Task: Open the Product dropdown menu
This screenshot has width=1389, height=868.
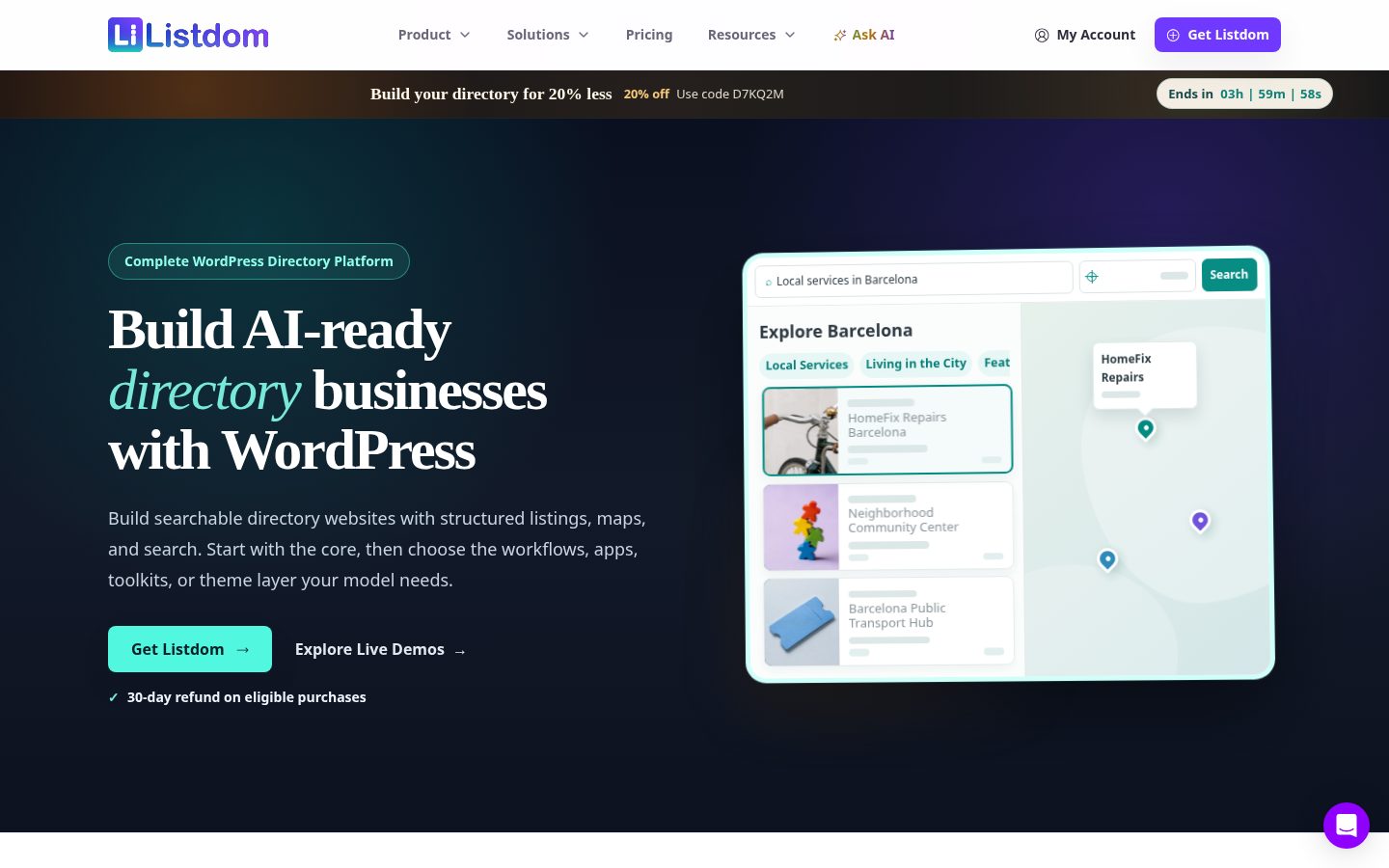Action: (434, 35)
